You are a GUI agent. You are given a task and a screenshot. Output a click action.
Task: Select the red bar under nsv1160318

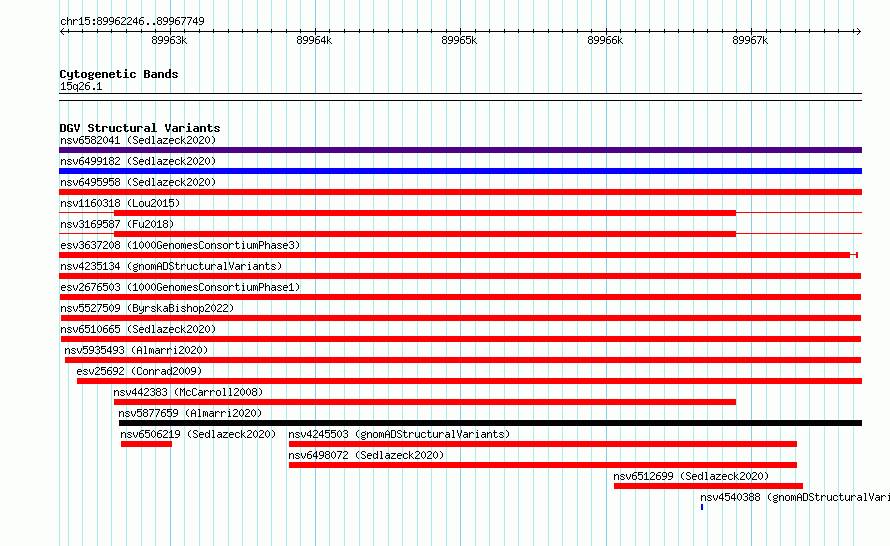click(425, 213)
